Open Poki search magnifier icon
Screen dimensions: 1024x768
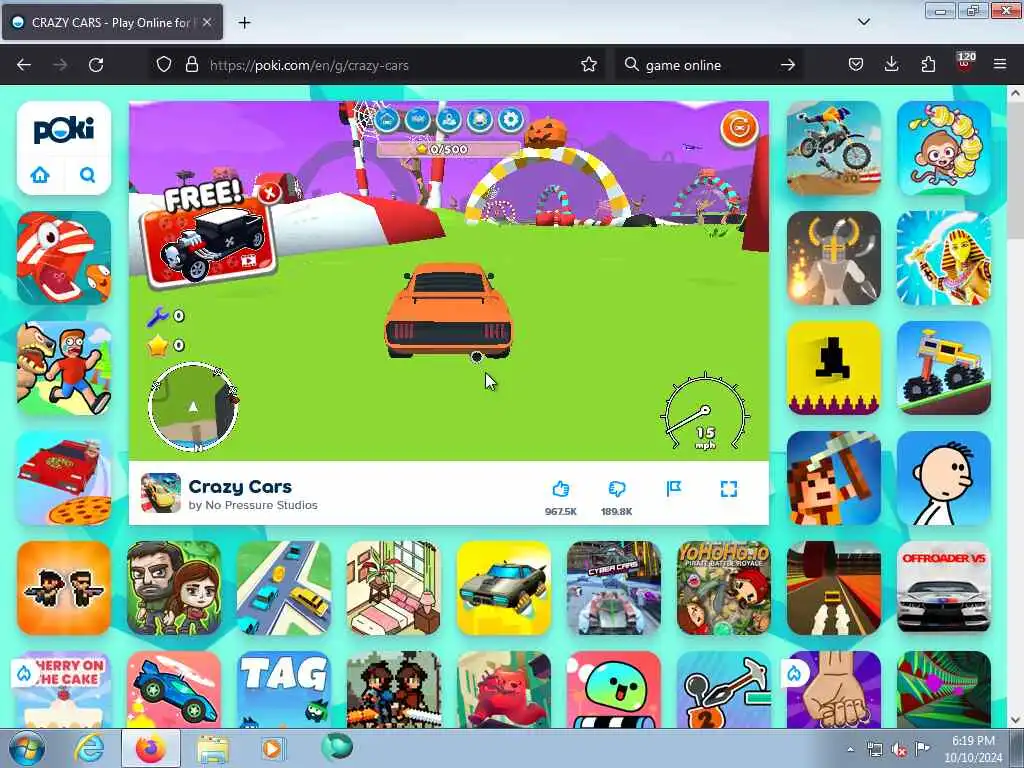pyautogui.click(x=88, y=174)
